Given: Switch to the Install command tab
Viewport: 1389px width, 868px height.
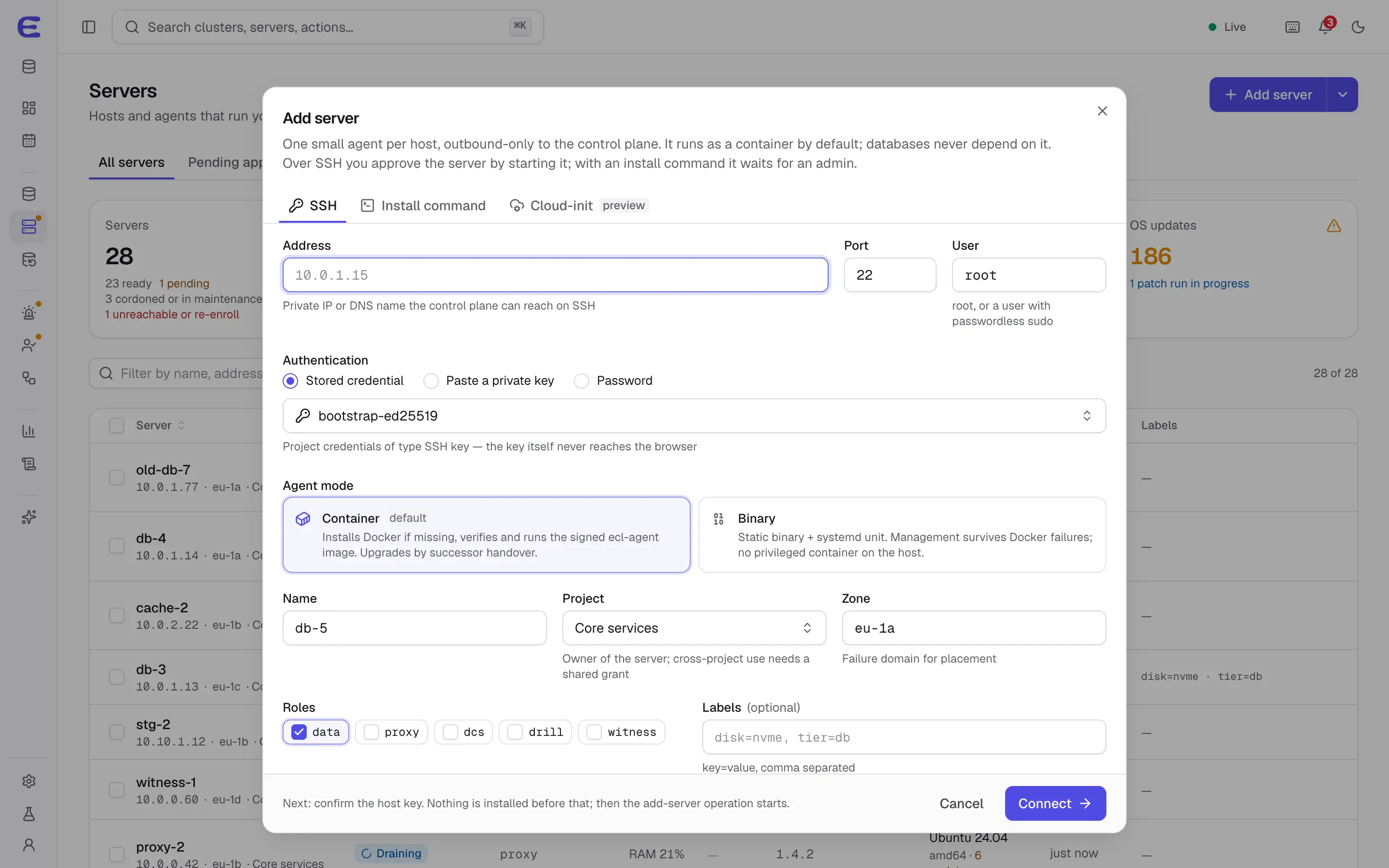Looking at the screenshot, I should click(x=423, y=205).
